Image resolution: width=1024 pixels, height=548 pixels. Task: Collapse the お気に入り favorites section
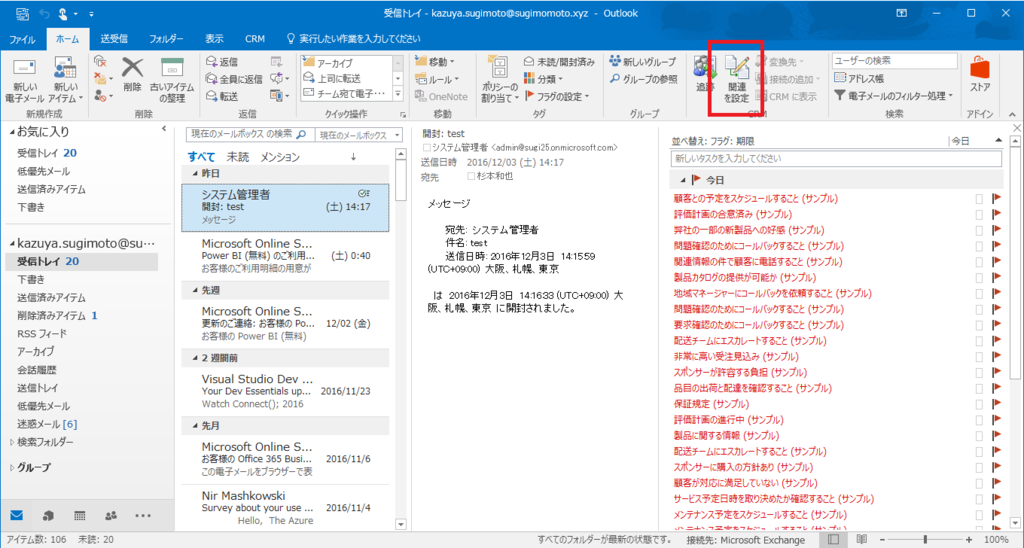click(12, 132)
